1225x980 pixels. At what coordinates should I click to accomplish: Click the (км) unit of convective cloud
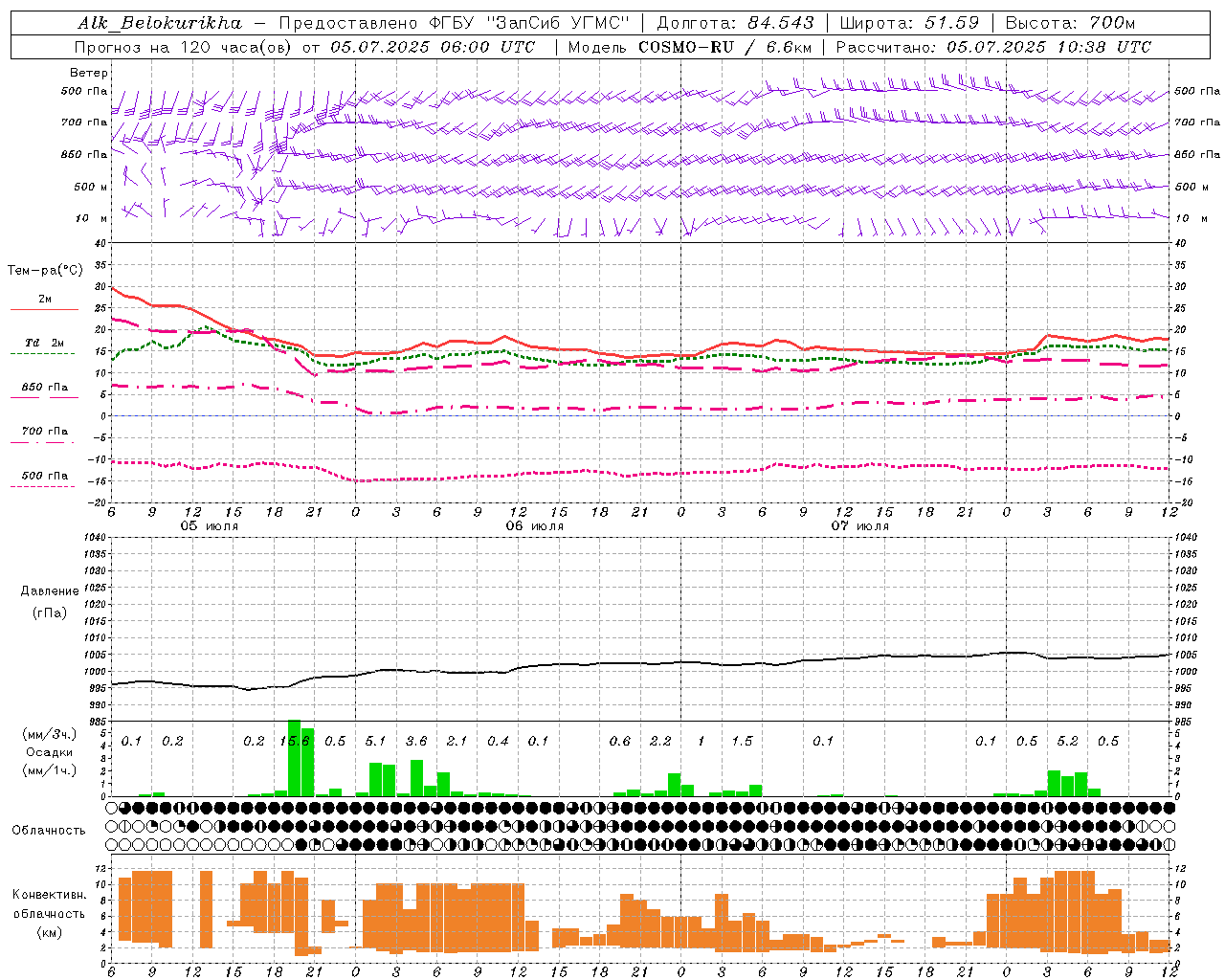pyautogui.click(x=49, y=932)
